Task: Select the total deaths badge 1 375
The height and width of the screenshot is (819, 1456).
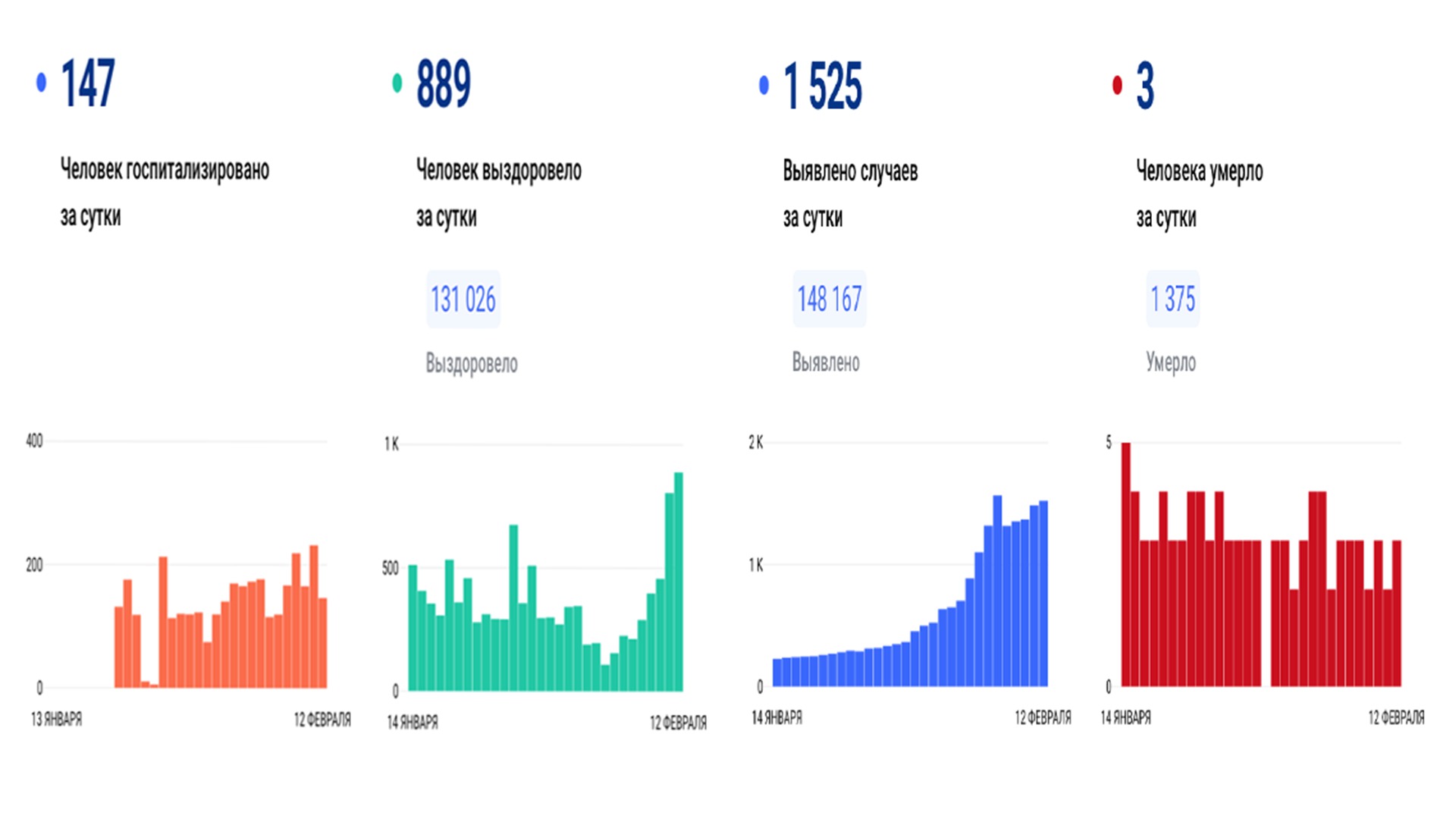Action: [x=1172, y=299]
